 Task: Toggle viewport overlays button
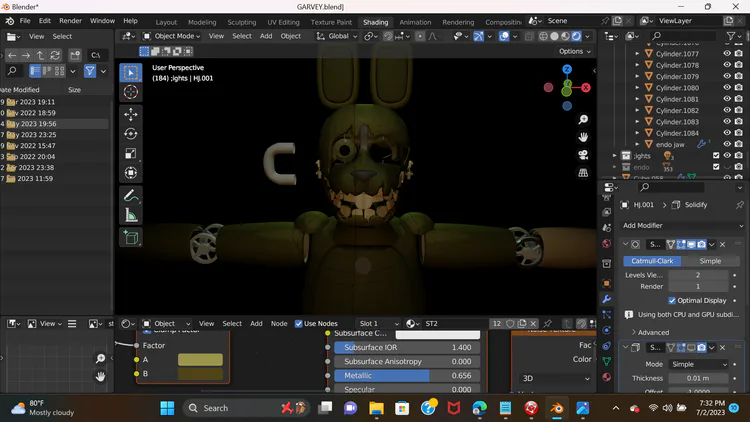pyautogui.click(x=504, y=36)
